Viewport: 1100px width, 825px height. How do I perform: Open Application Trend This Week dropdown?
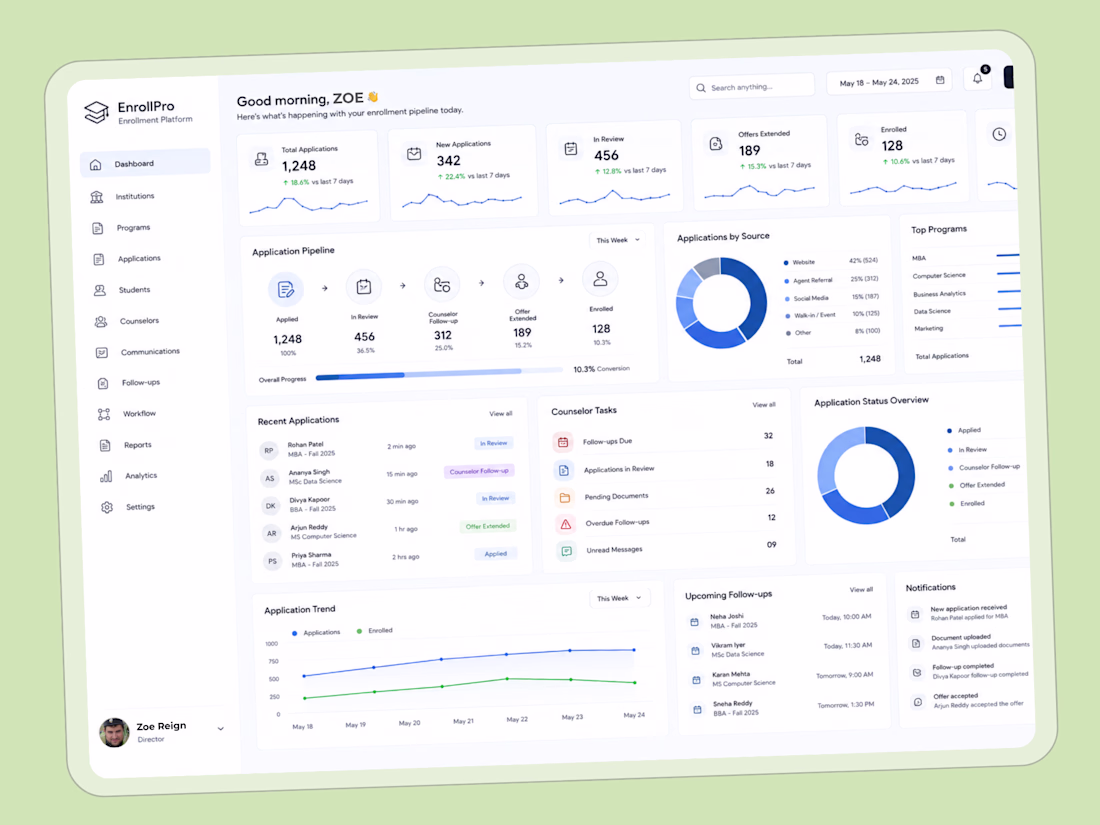pyautogui.click(x=619, y=598)
